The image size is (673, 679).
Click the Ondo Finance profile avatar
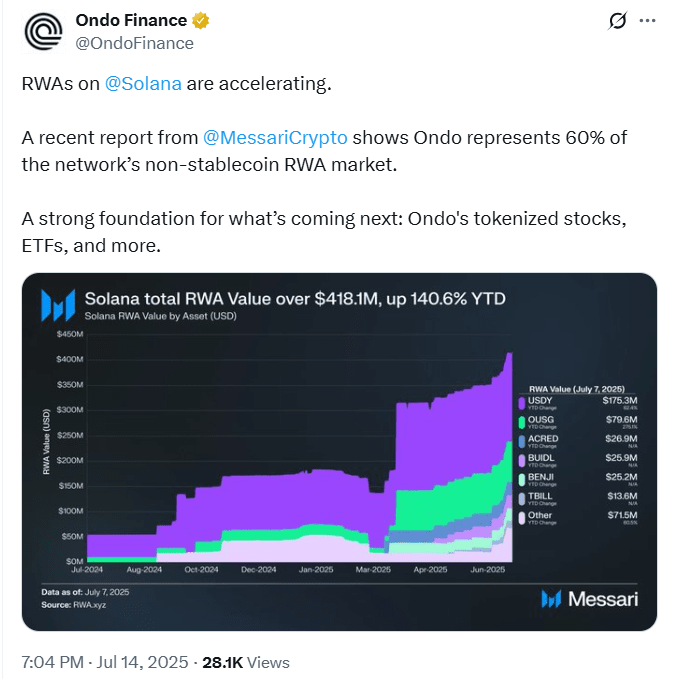pyautogui.click(x=44, y=31)
